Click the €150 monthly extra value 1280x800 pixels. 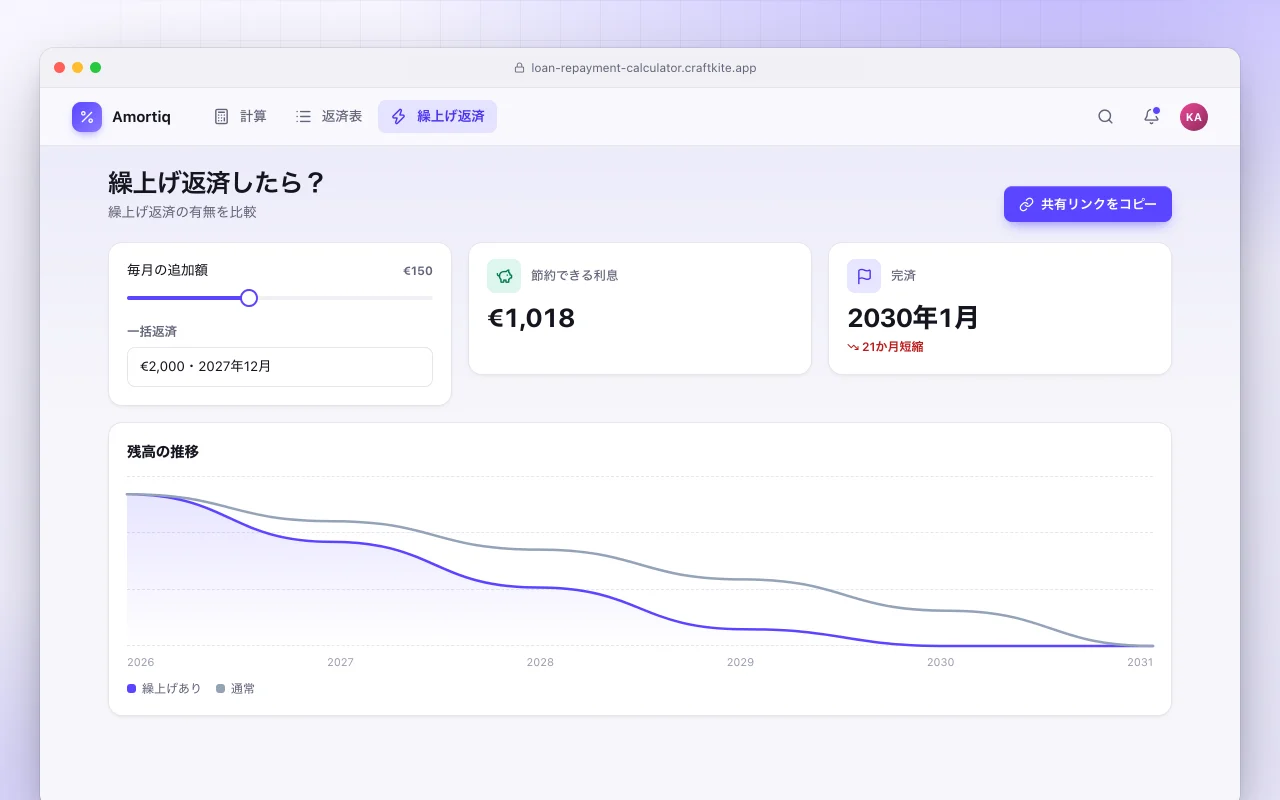[x=418, y=271]
